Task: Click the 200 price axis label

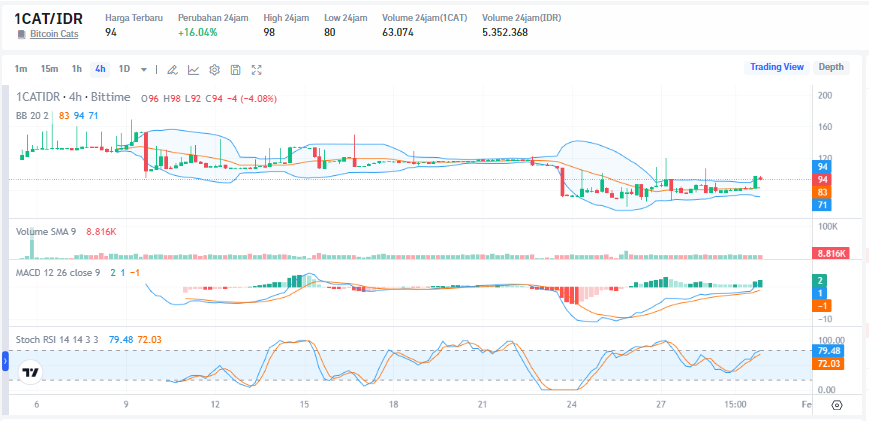Action: (x=825, y=95)
